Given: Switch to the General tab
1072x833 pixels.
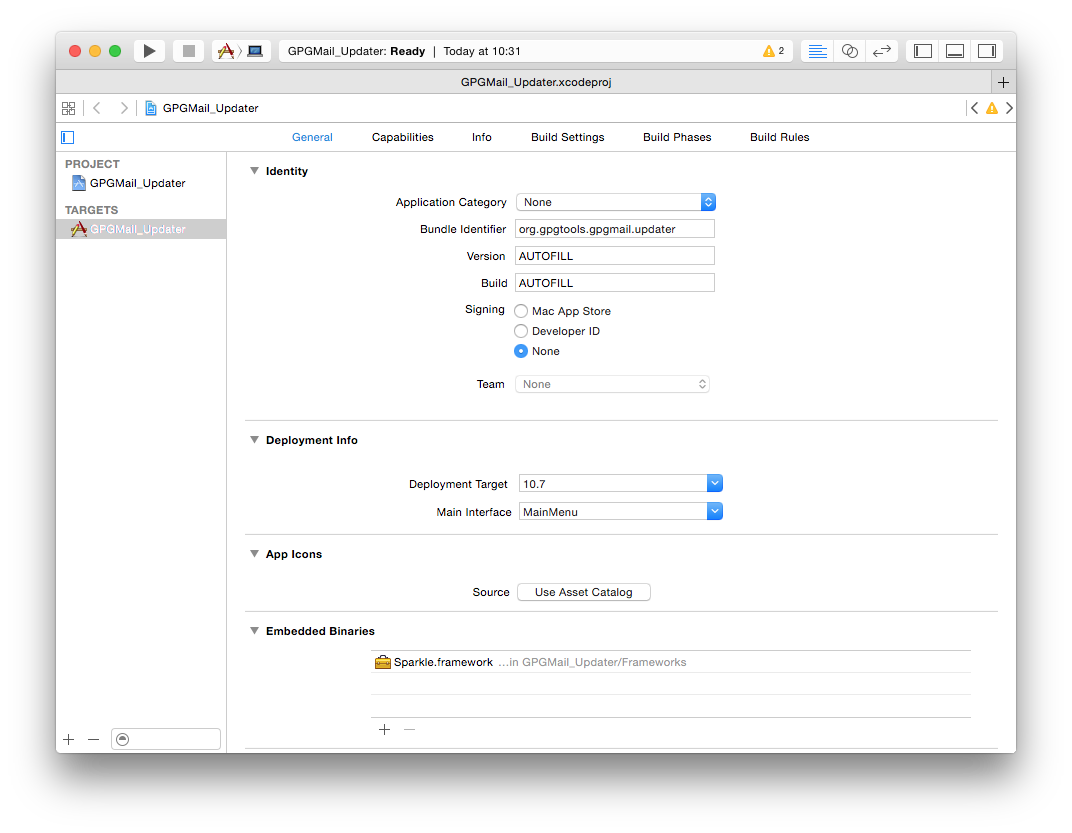Looking at the screenshot, I should pos(312,137).
